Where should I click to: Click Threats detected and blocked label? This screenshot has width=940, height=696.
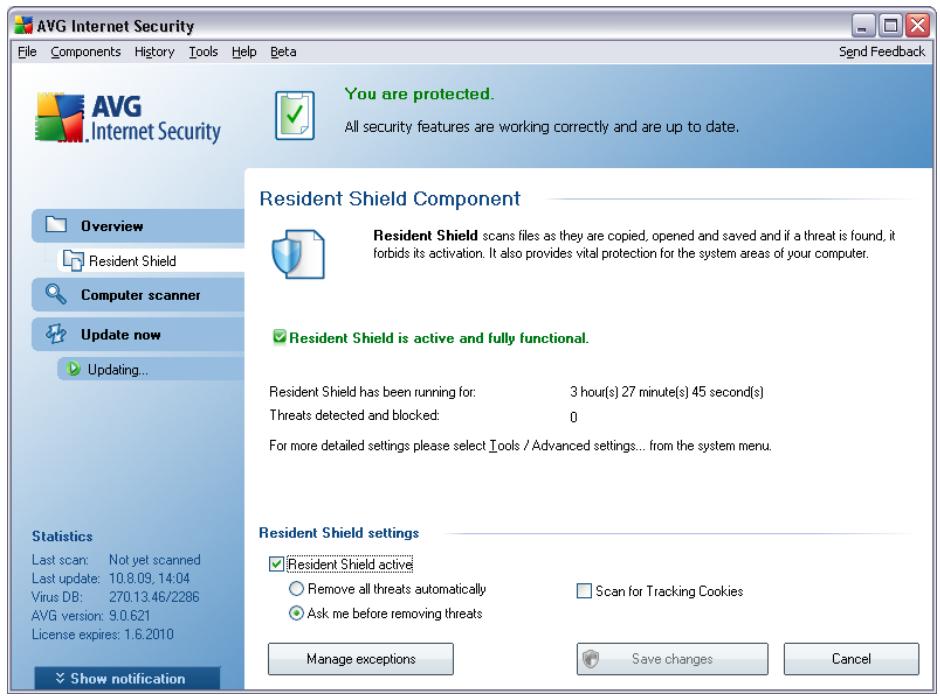click(354, 415)
